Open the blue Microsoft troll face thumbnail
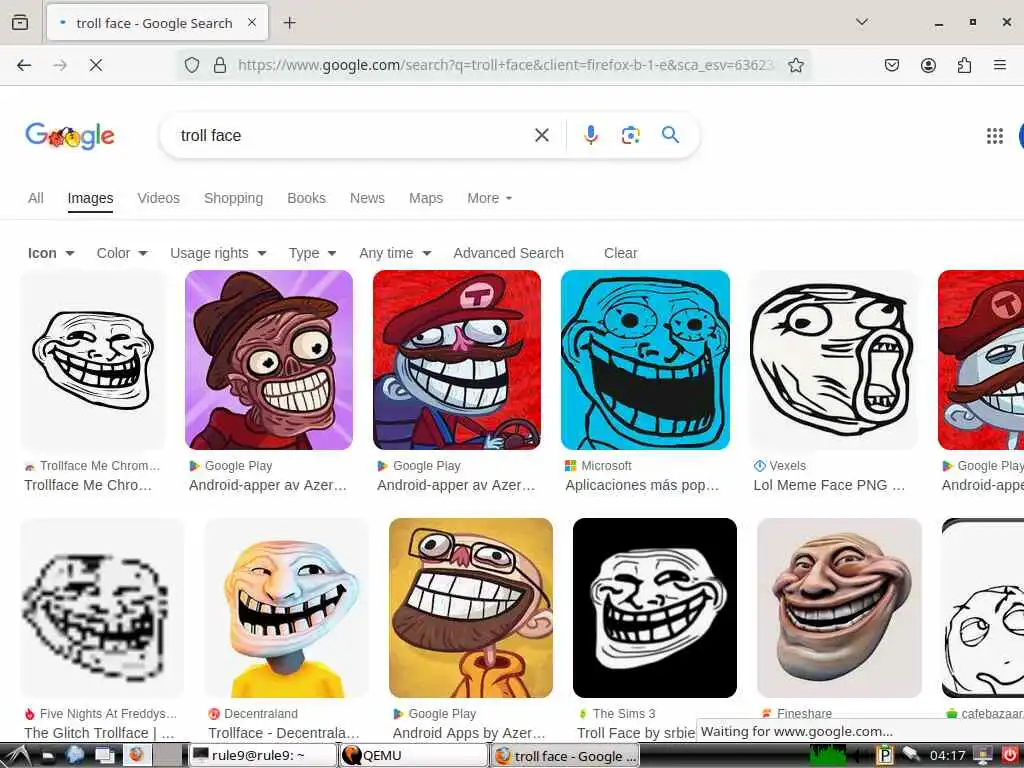The height and width of the screenshot is (768, 1024). 645,360
